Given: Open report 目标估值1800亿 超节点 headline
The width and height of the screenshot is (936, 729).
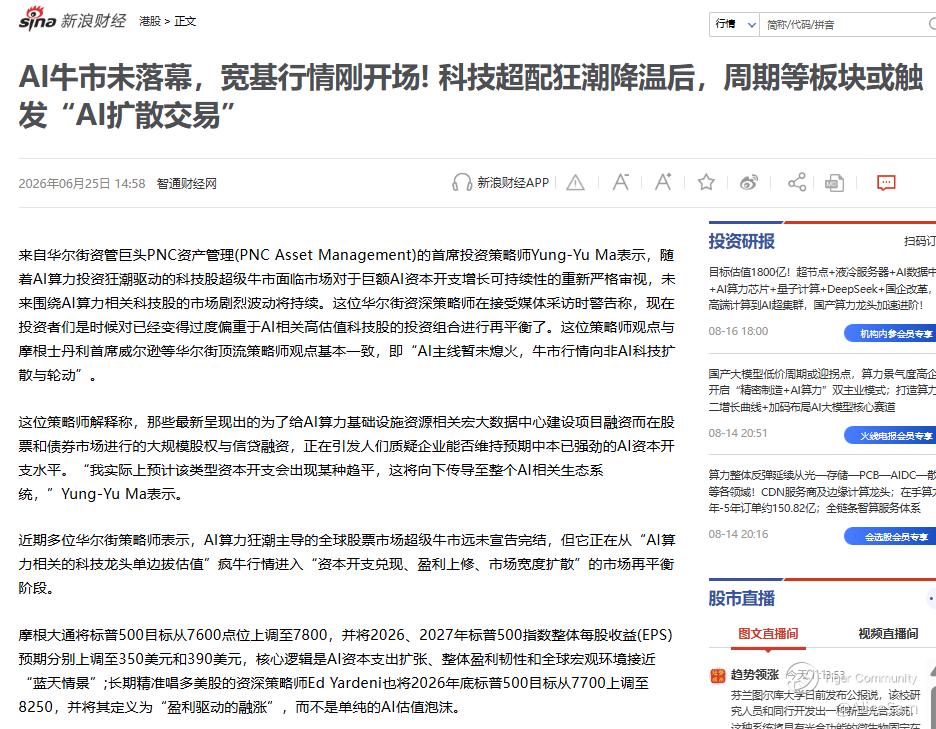Looking at the screenshot, I should [x=822, y=288].
